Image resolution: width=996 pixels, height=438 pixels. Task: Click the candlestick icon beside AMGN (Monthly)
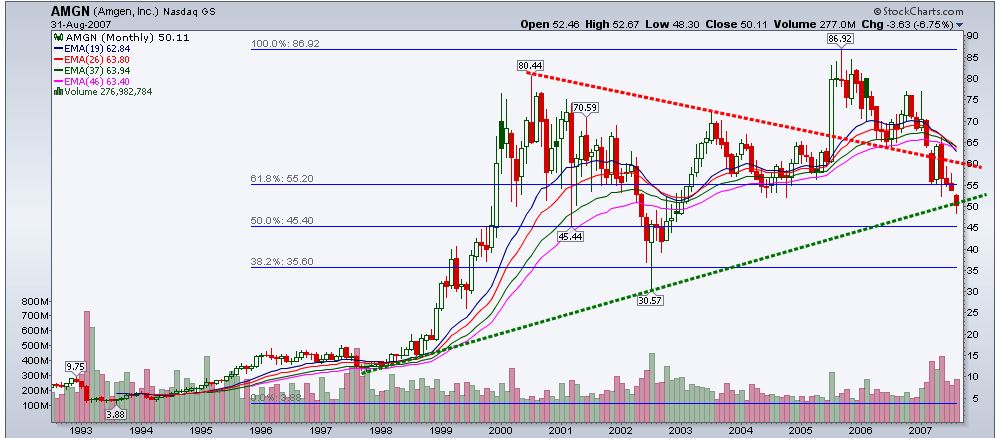click(x=60, y=37)
